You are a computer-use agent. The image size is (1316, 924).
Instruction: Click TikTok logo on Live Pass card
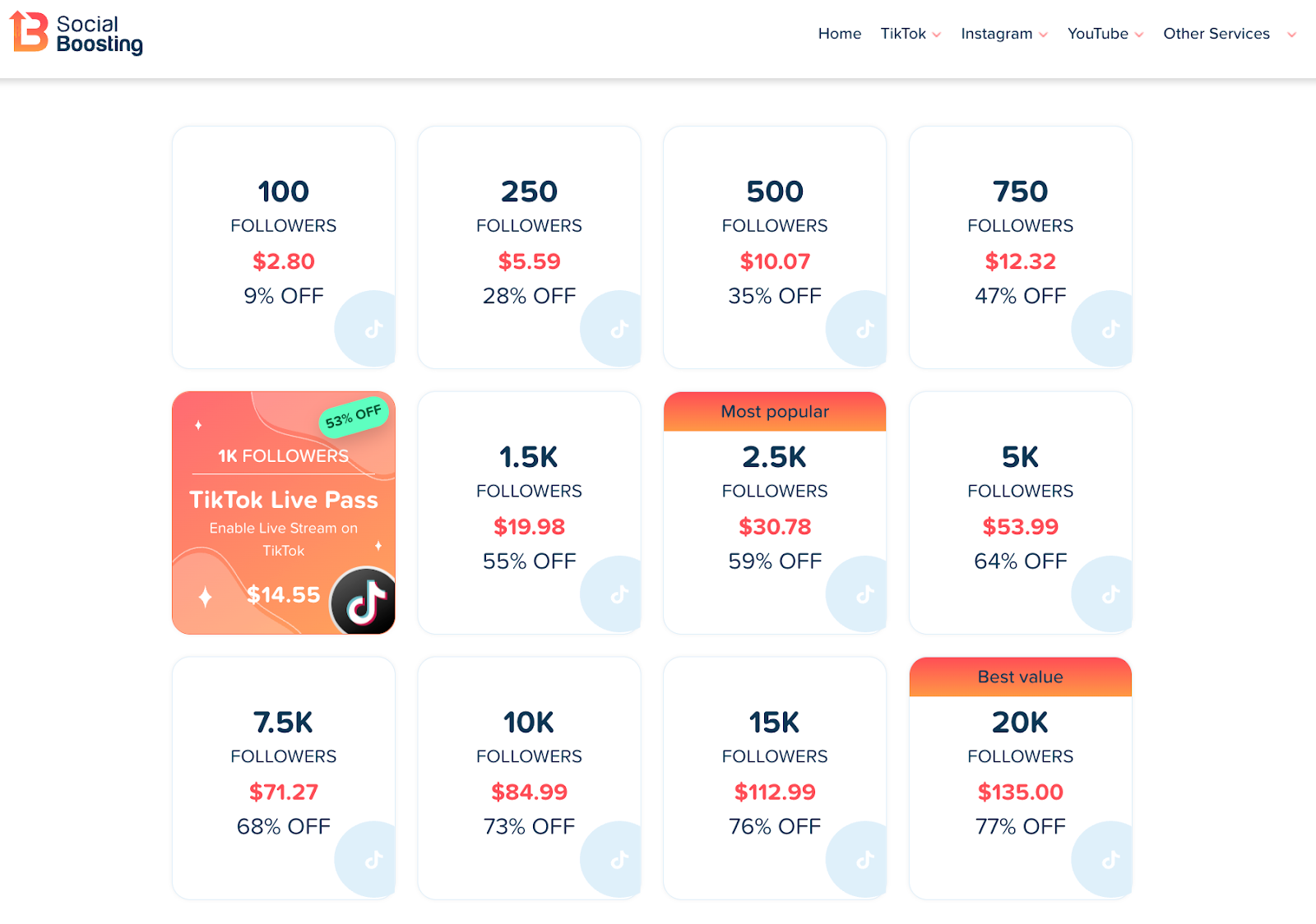(365, 602)
